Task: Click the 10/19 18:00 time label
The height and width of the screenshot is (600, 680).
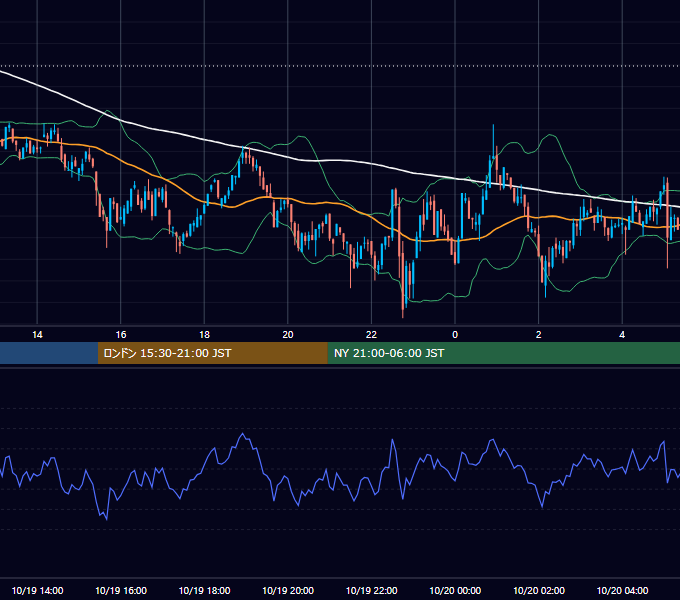Action: click(x=204, y=590)
